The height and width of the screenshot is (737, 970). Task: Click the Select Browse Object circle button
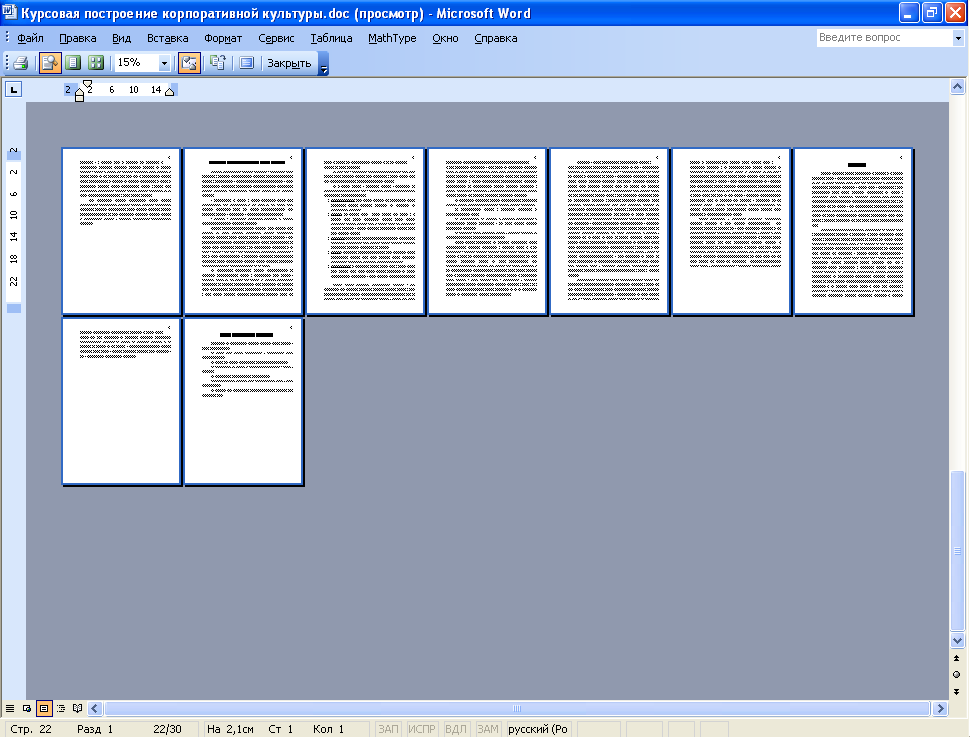[x=957, y=675]
